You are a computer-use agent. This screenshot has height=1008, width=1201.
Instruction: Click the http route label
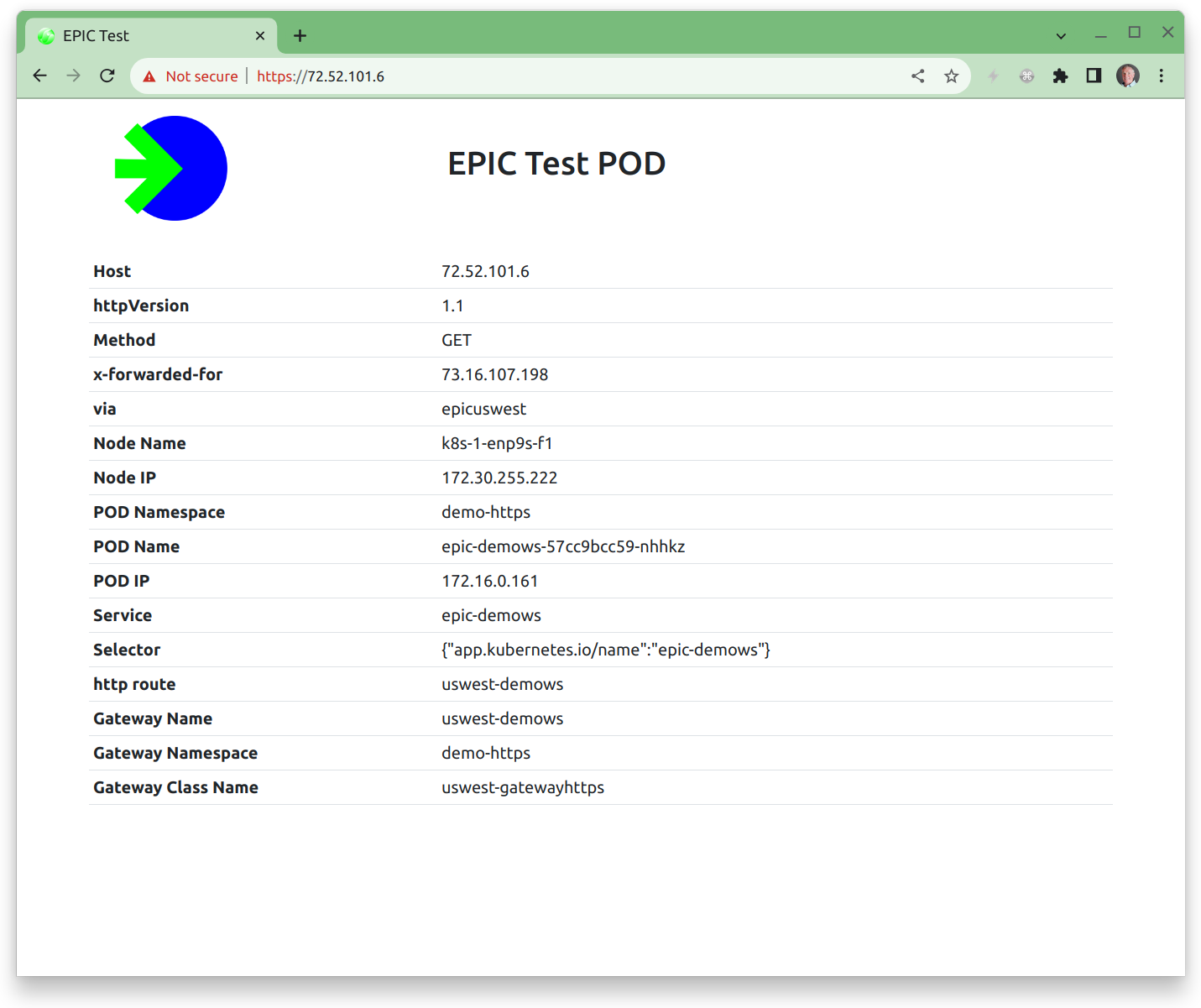point(134,684)
